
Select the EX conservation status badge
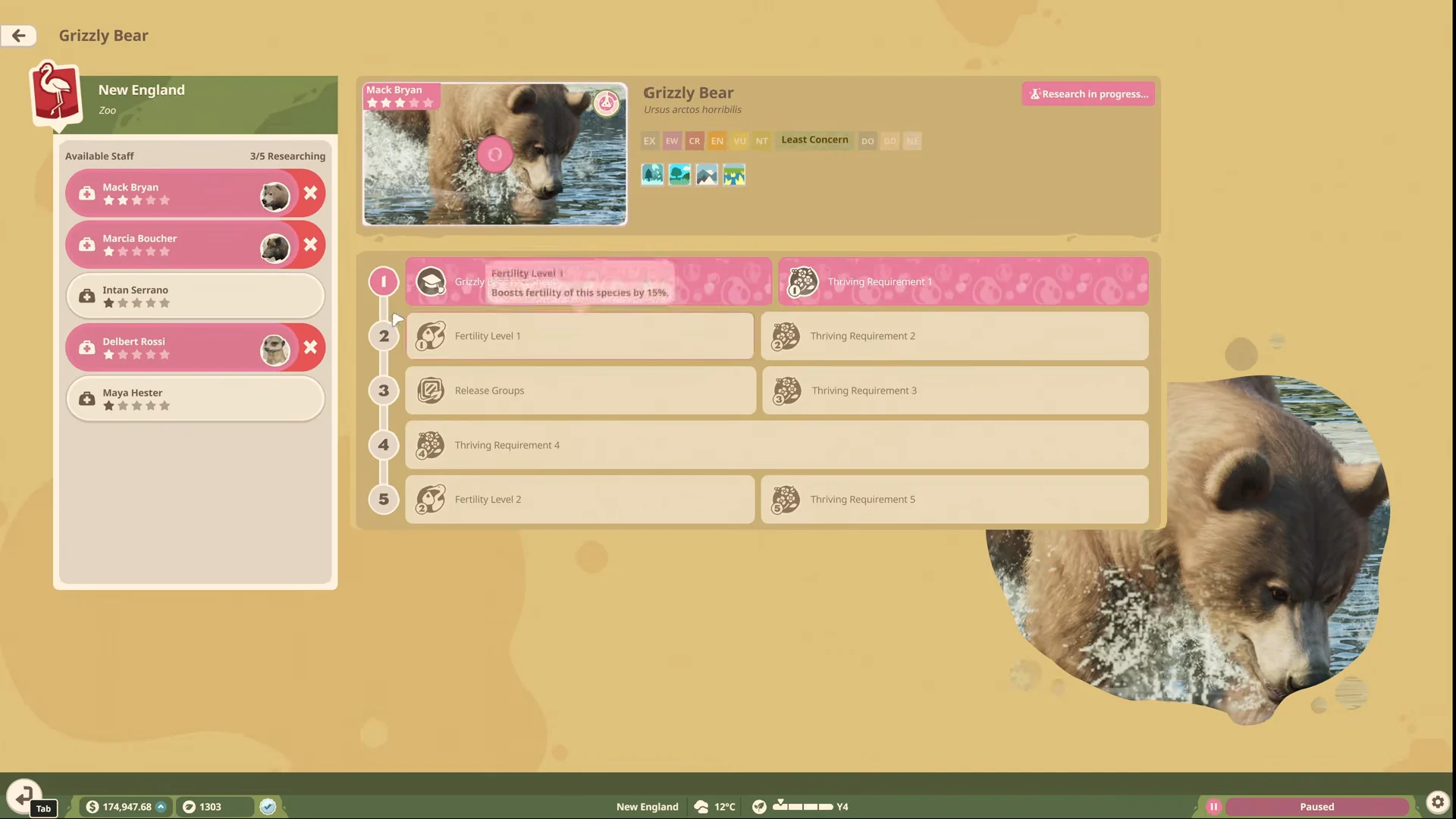pos(650,141)
